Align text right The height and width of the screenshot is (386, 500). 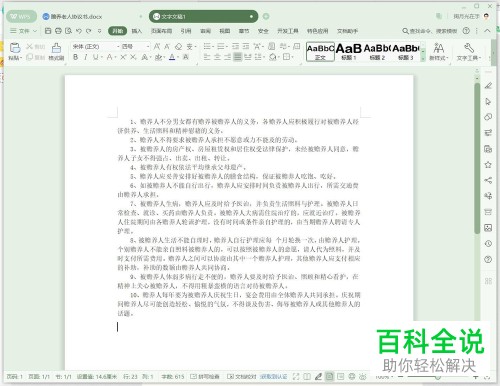(227, 57)
